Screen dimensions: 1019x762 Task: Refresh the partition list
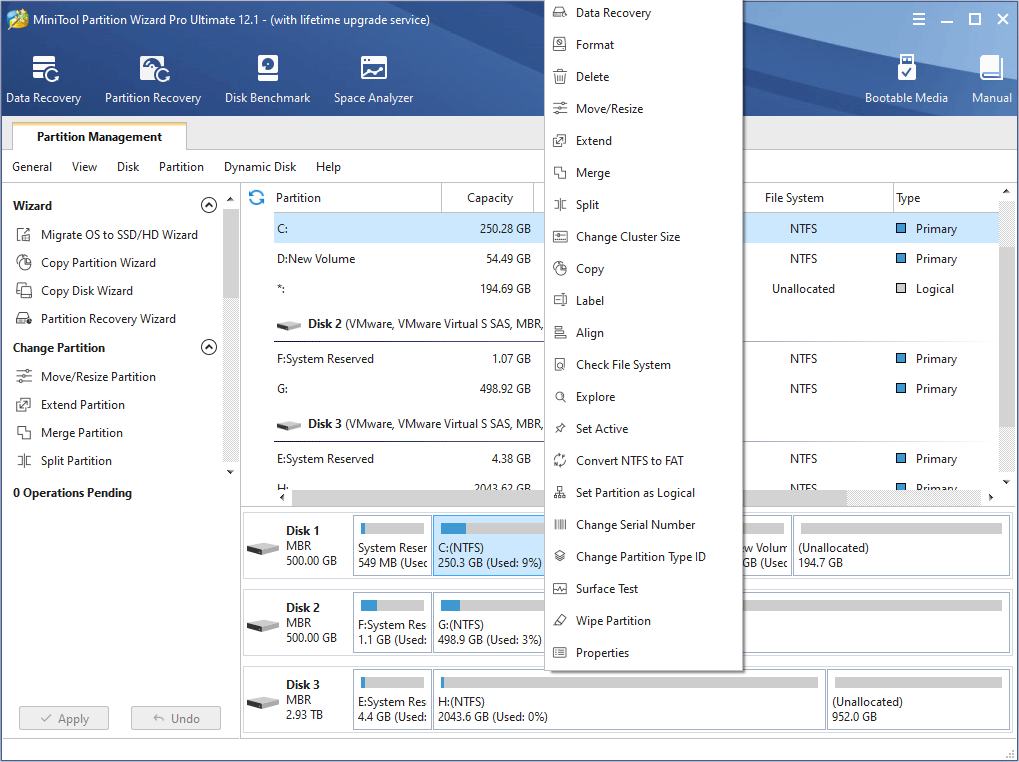pos(257,197)
